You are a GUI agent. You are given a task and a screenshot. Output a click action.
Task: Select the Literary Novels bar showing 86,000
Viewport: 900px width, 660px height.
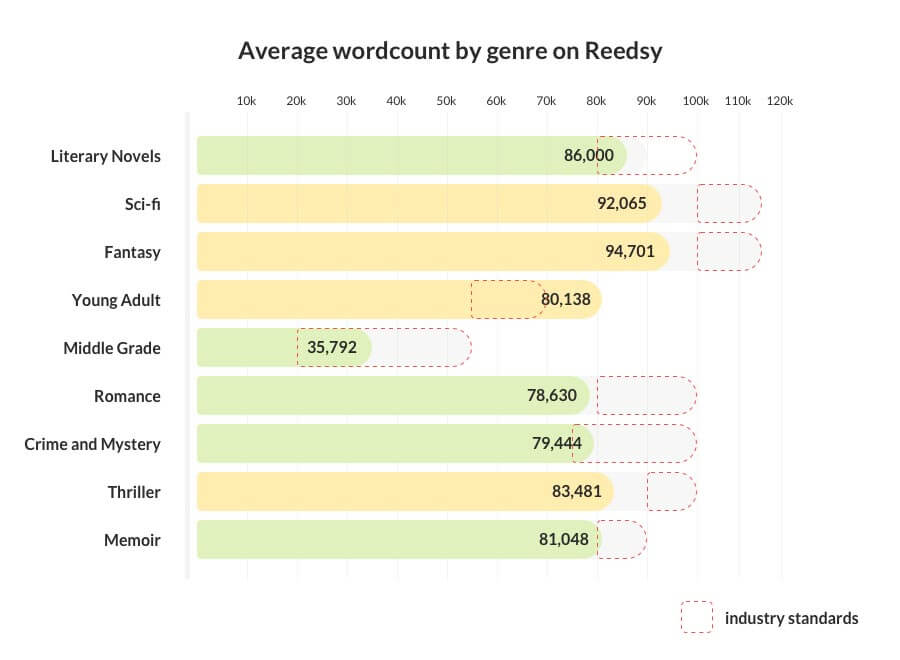(412, 156)
